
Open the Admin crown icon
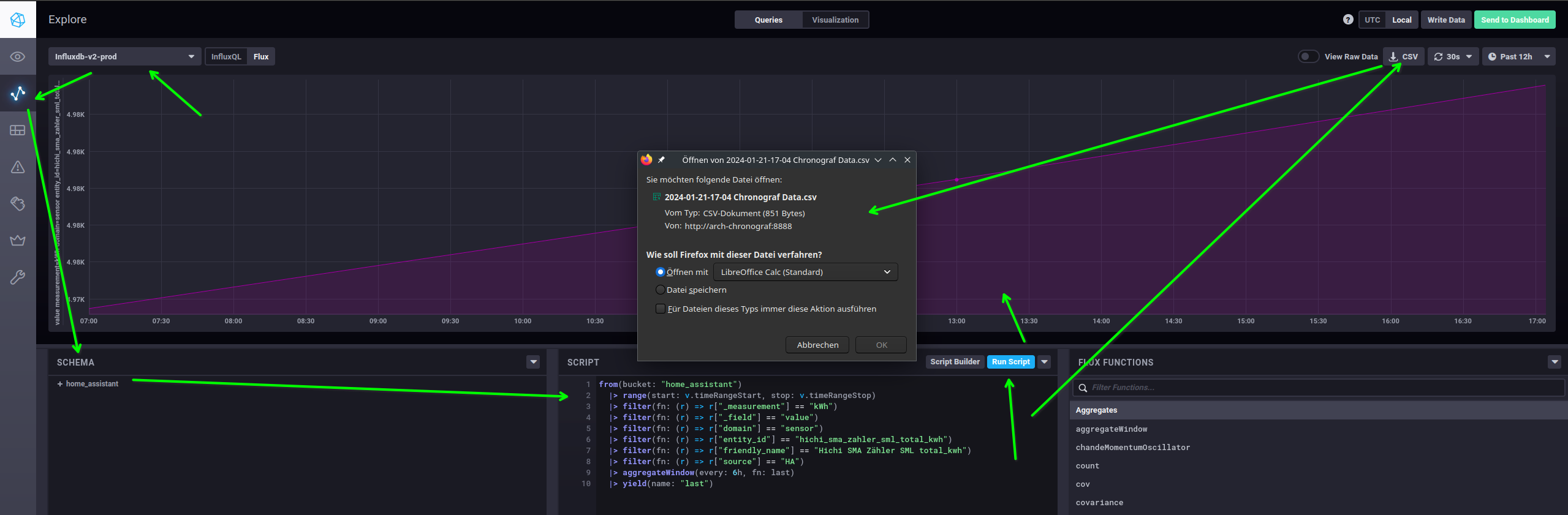point(18,240)
